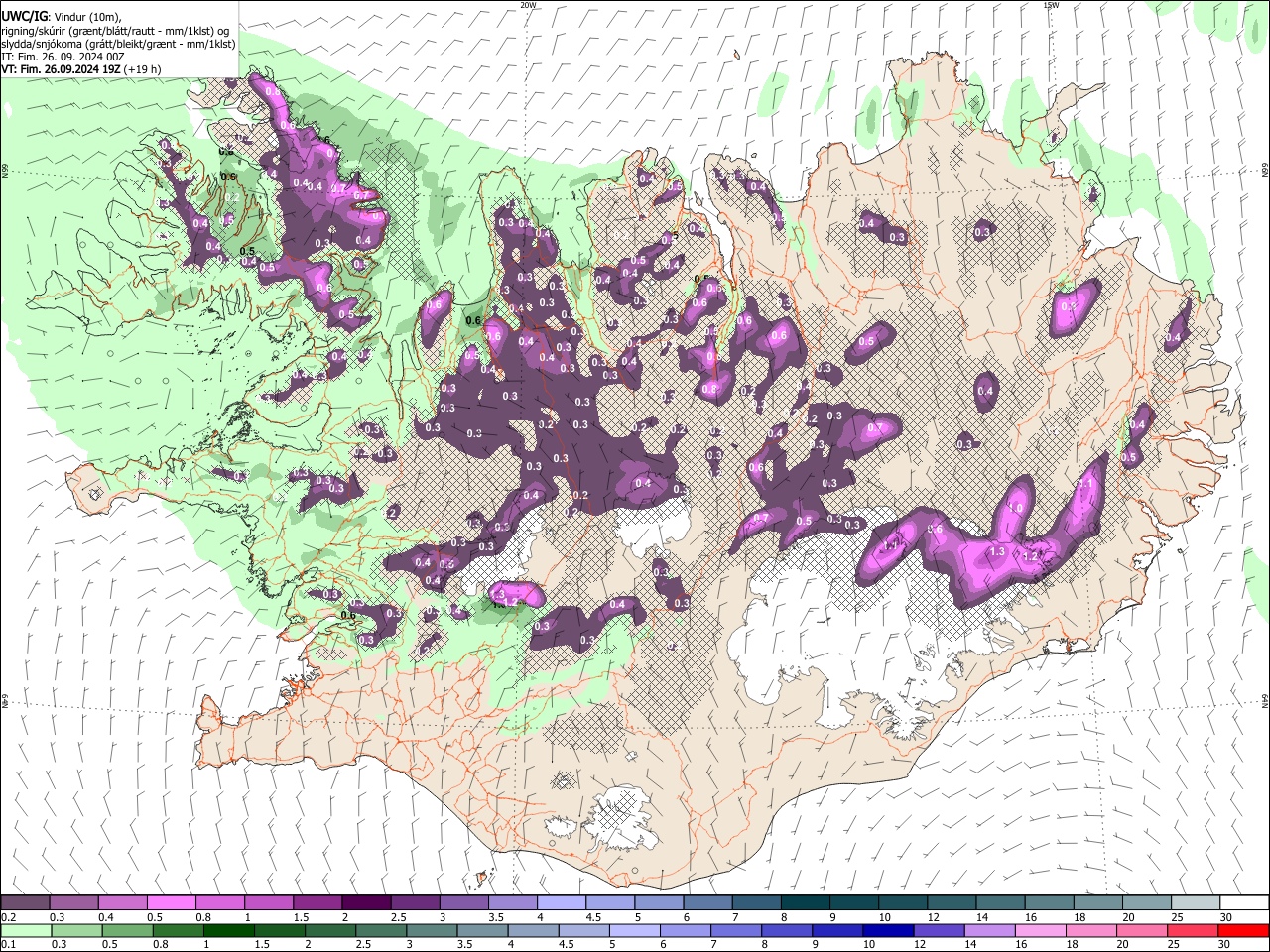Select the upper scale swatch labeled 8
Image resolution: width=1270 pixels, height=952 pixels.
805,903
